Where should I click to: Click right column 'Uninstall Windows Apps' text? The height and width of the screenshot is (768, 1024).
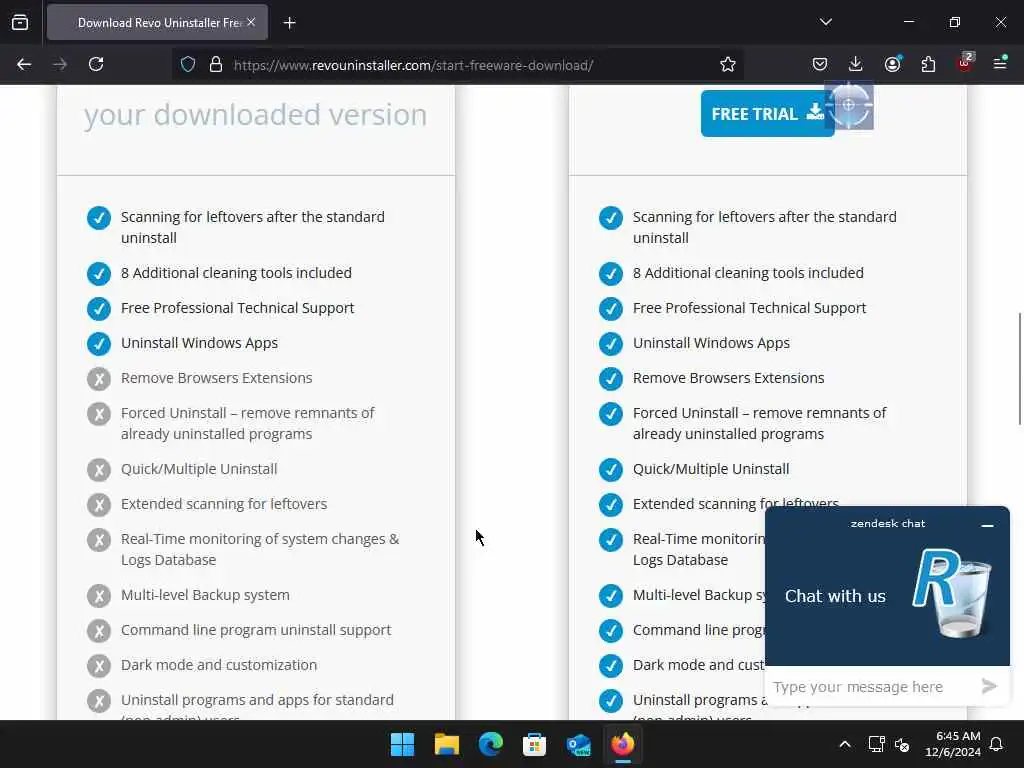[x=711, y=343]
